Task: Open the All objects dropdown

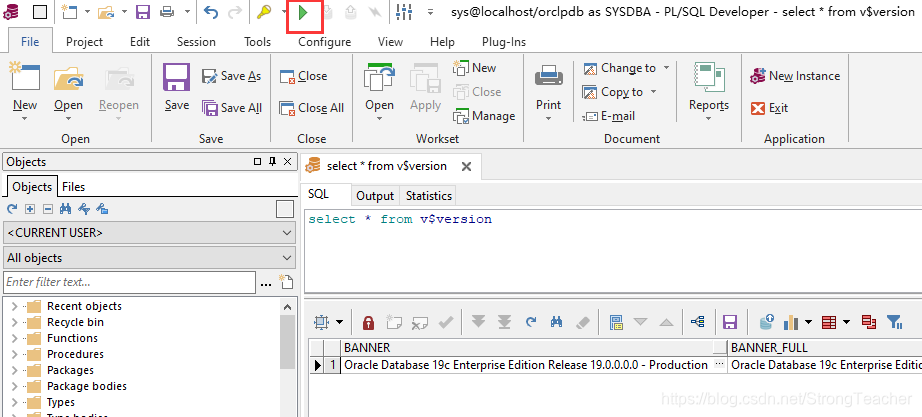Action: click(x=149, y=258)
